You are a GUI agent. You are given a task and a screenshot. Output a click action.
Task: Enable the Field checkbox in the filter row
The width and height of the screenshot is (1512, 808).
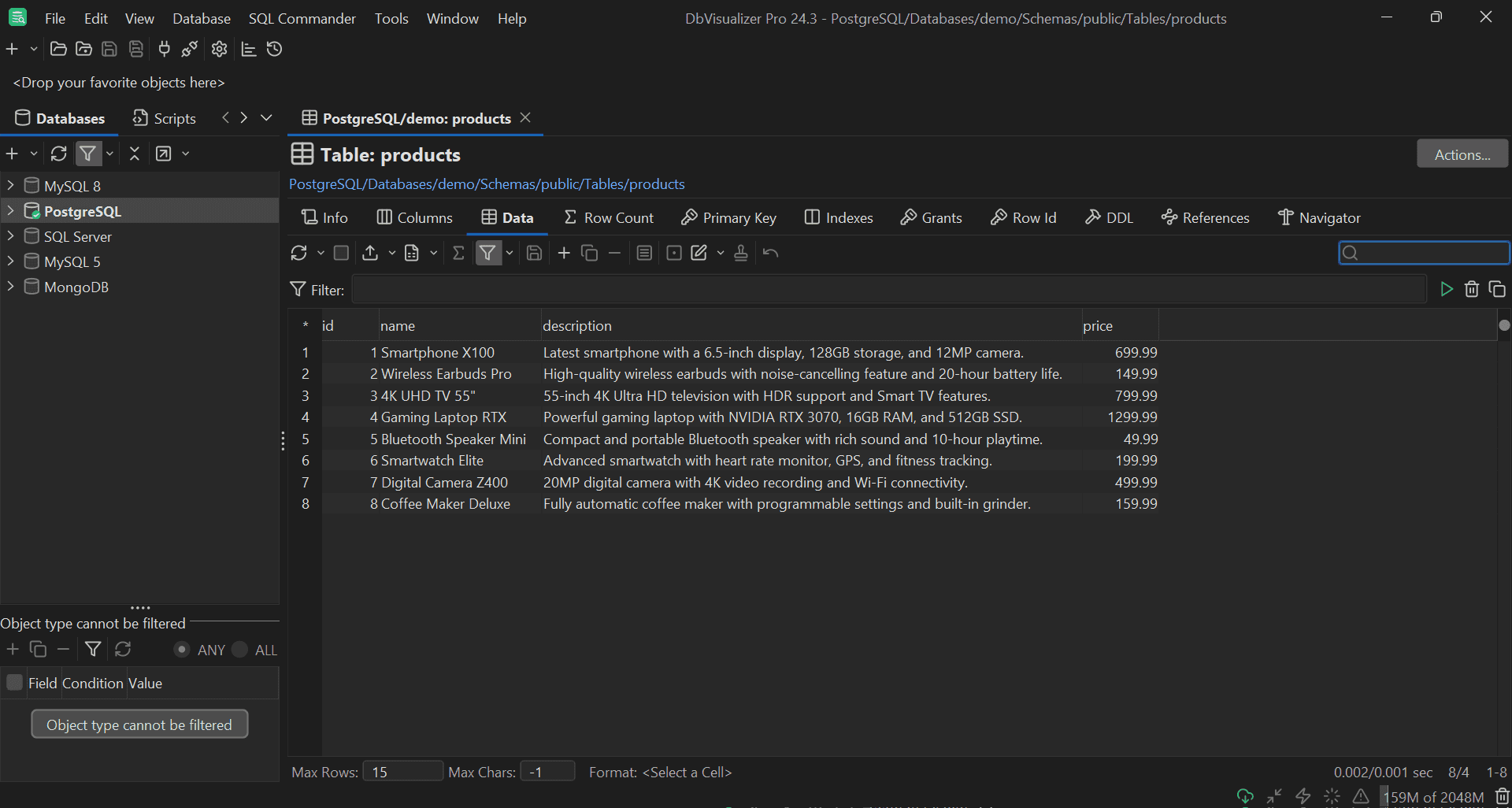(x=13, y=683)
